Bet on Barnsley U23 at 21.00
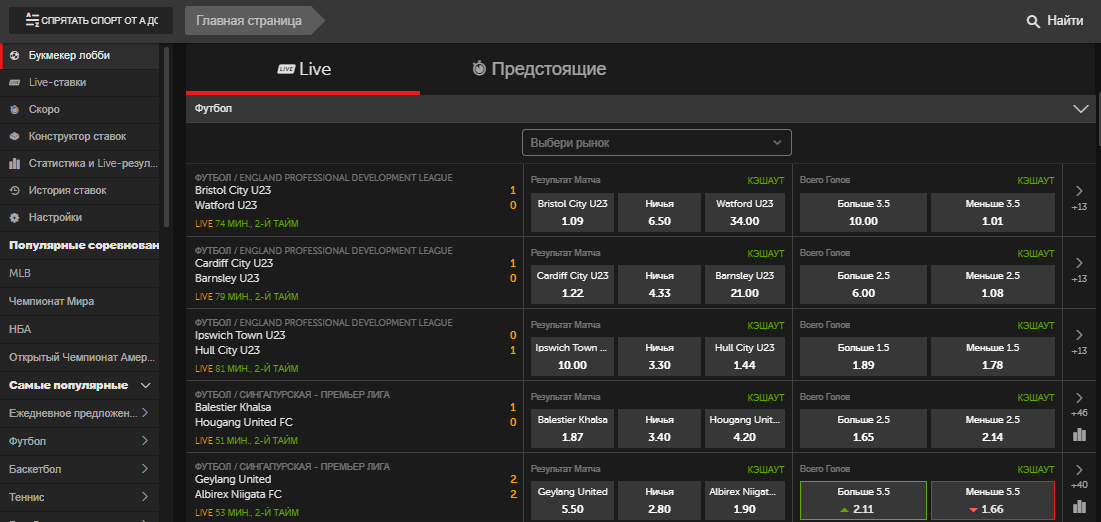Screen dimensions: 1101x522 tap(744, 285)
